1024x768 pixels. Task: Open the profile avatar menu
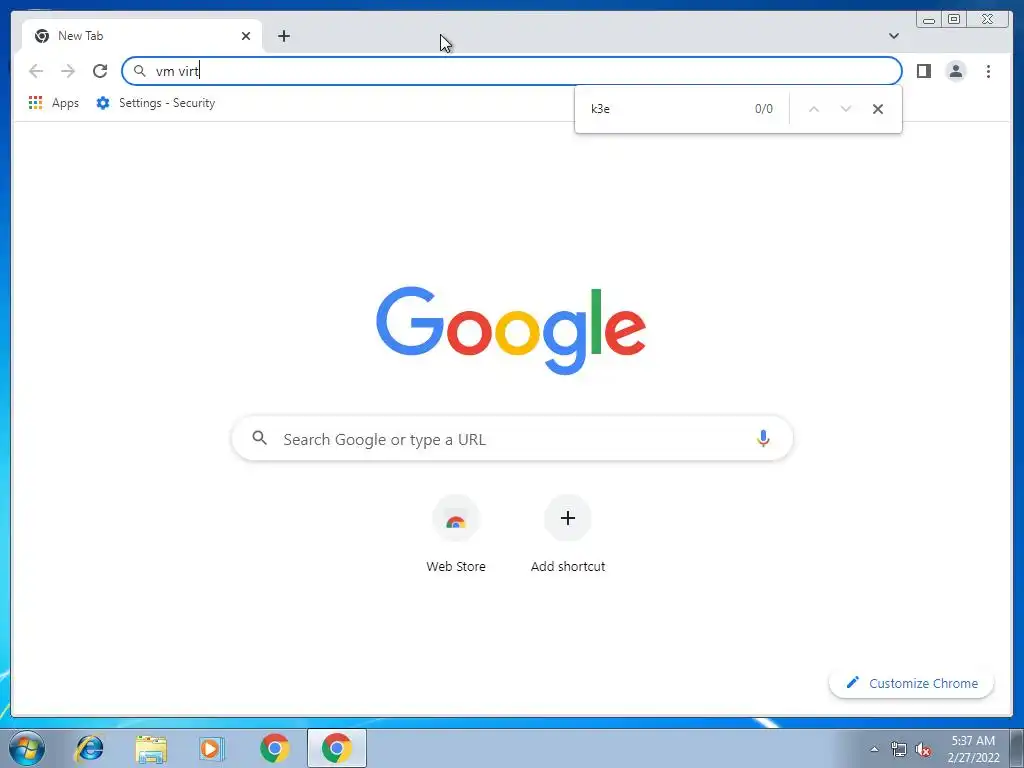click(x=955, y=71)
